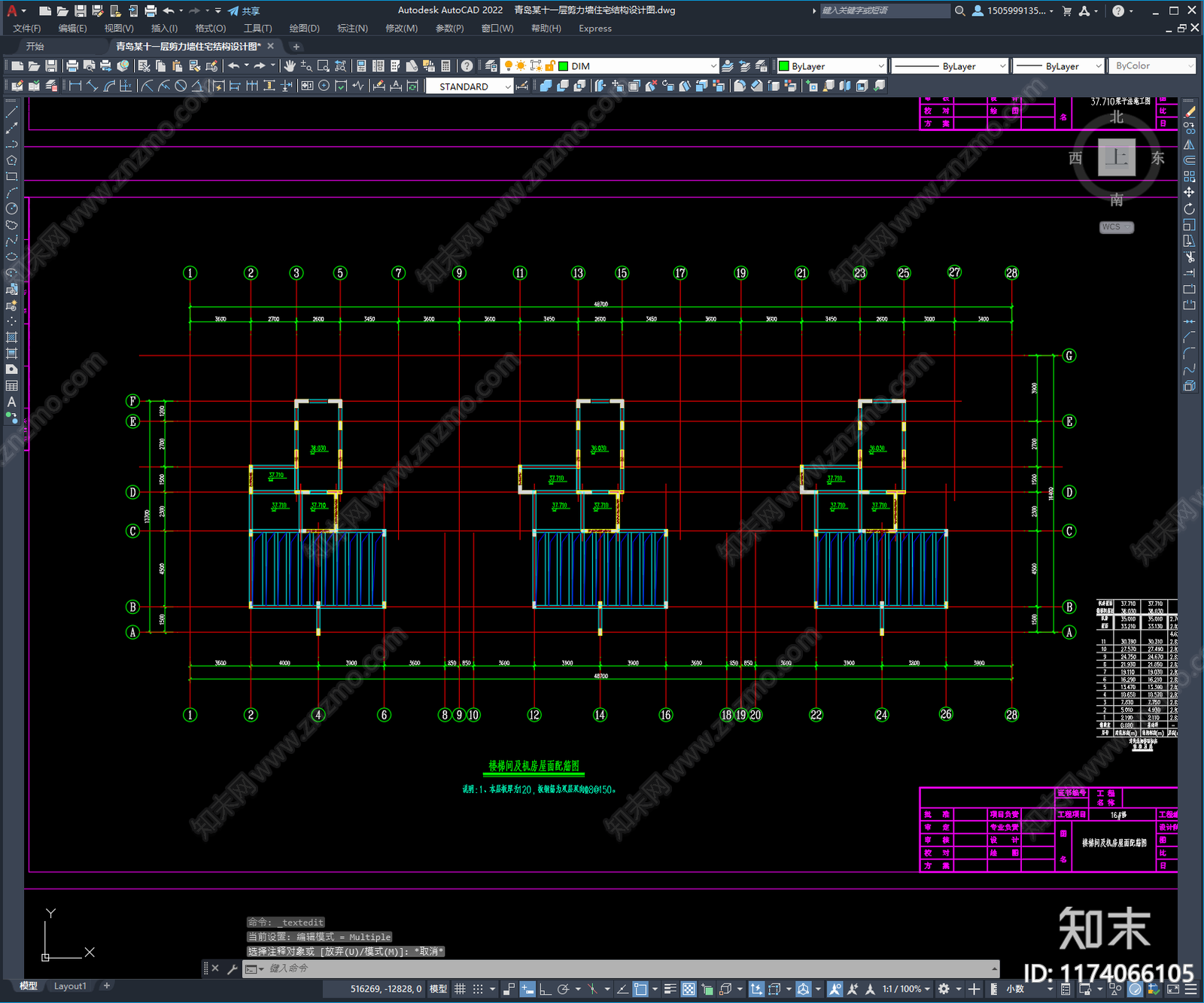Toggle snap mode in status bar

[x=478, y=989]
